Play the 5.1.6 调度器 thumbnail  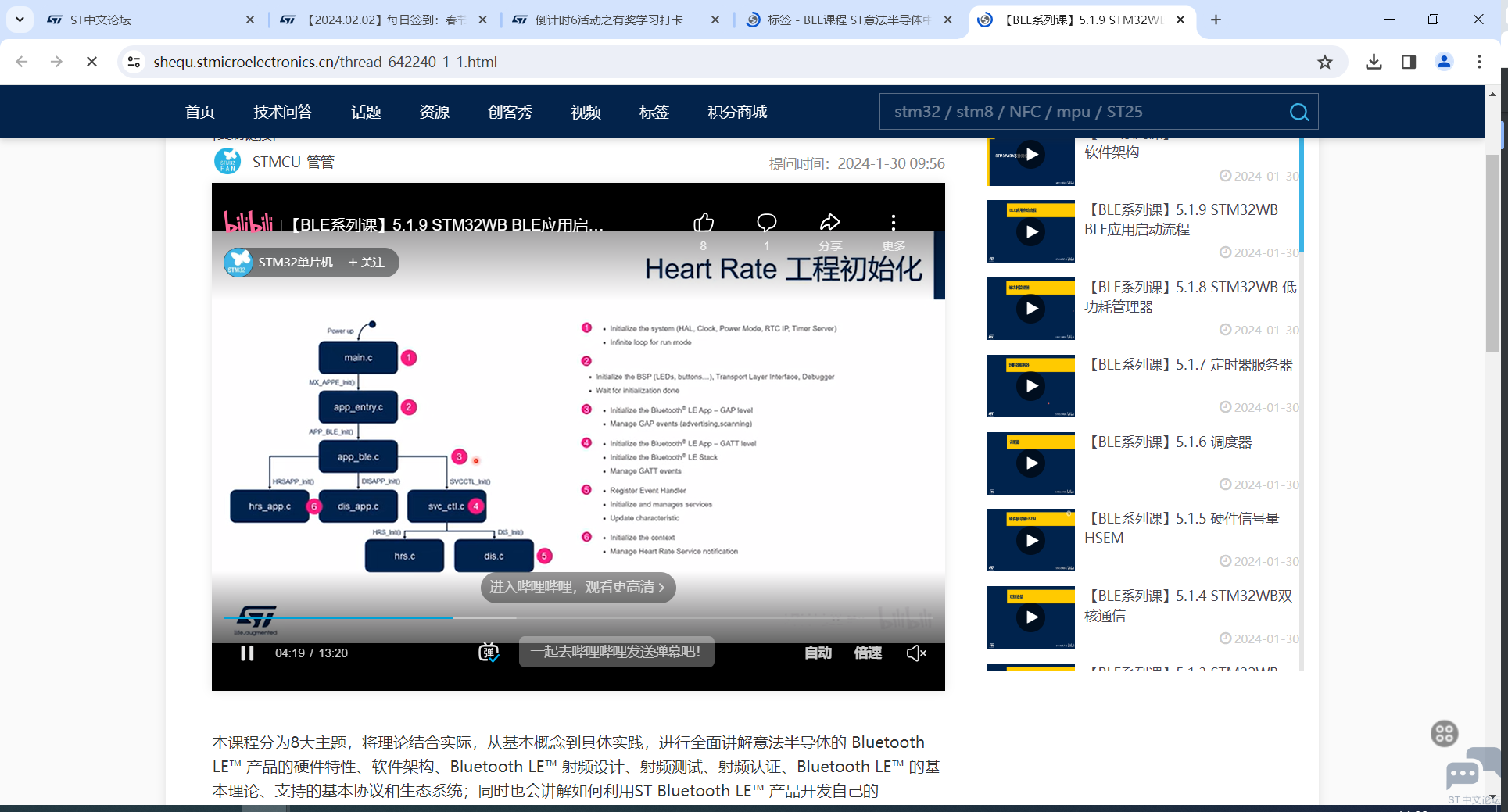[x=1030, y=463]
